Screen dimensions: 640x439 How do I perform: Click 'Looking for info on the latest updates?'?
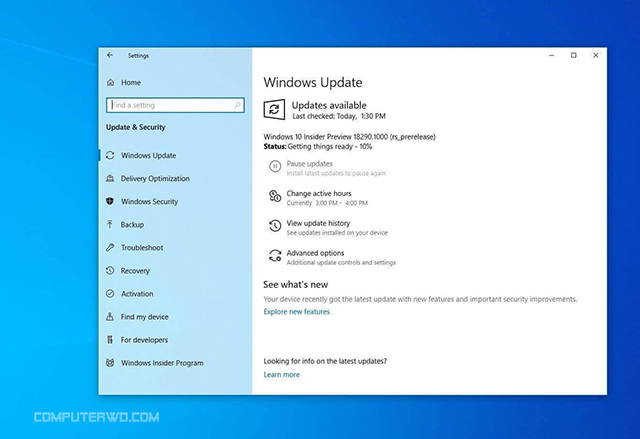coord(325,361)
